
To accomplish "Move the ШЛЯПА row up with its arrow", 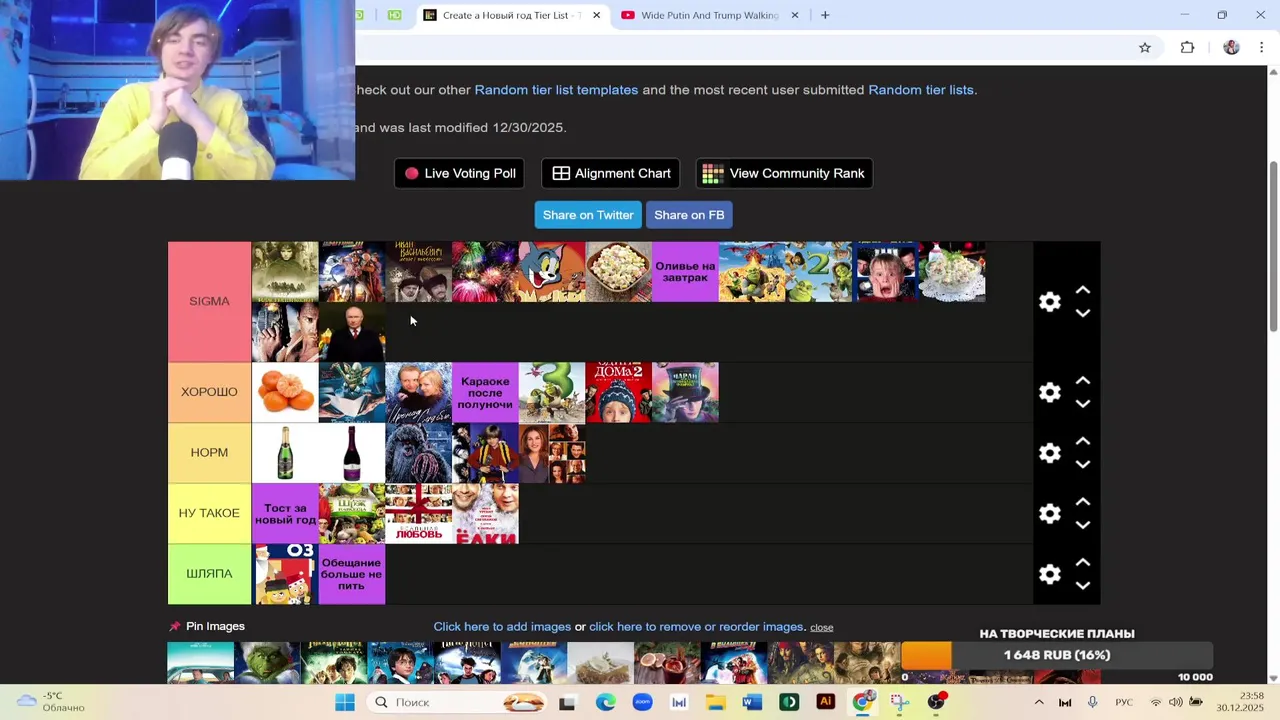I will (x=1082, y=562).
